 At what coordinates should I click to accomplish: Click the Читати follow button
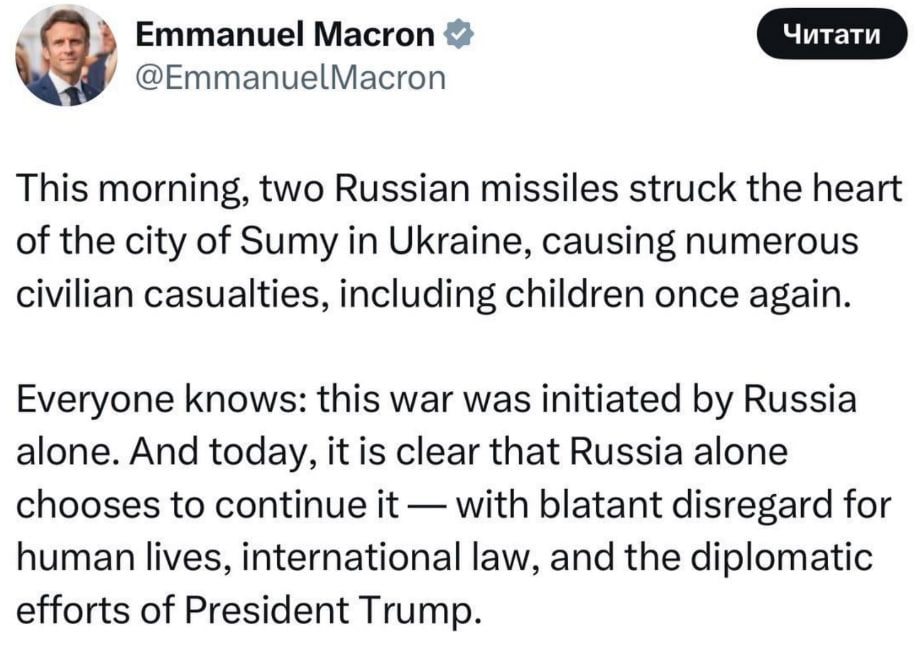click(x=832, y=34)
